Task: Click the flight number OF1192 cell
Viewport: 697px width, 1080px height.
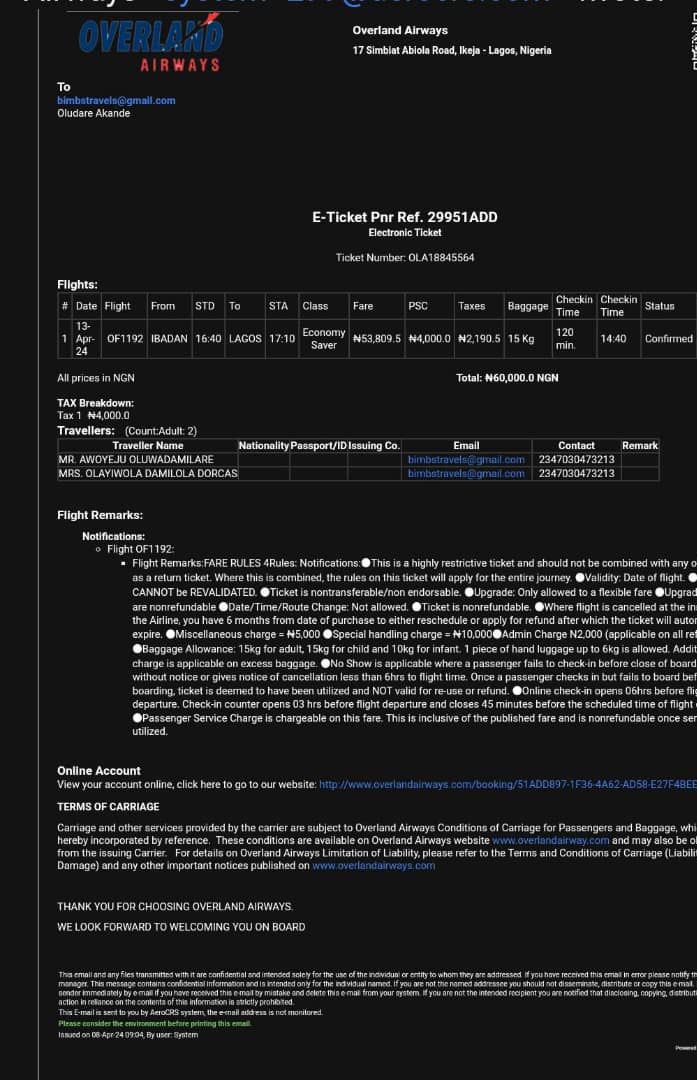Action: pos(124,339)
